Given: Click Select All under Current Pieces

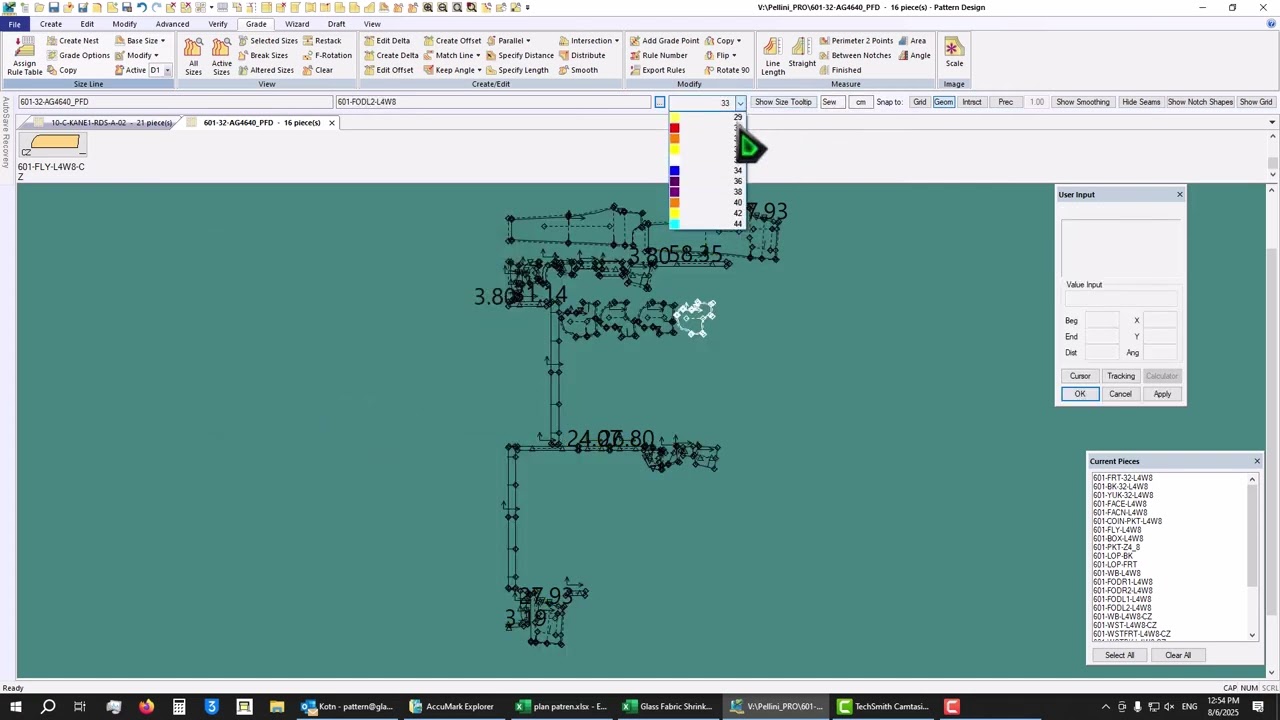Looking at the screenshot, I should click(x=1119, y=655).
